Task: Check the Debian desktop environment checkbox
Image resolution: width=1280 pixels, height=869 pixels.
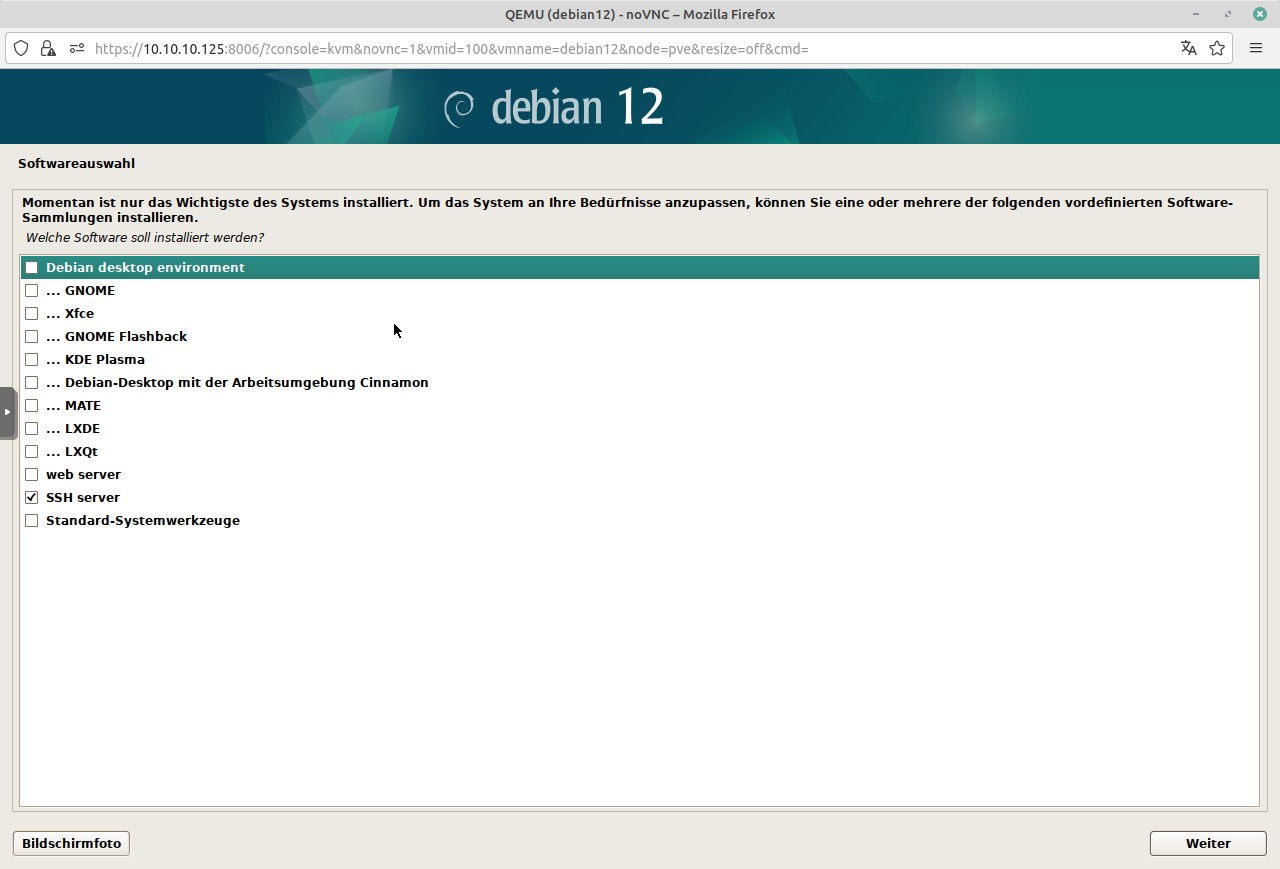Action: (32, 268)
